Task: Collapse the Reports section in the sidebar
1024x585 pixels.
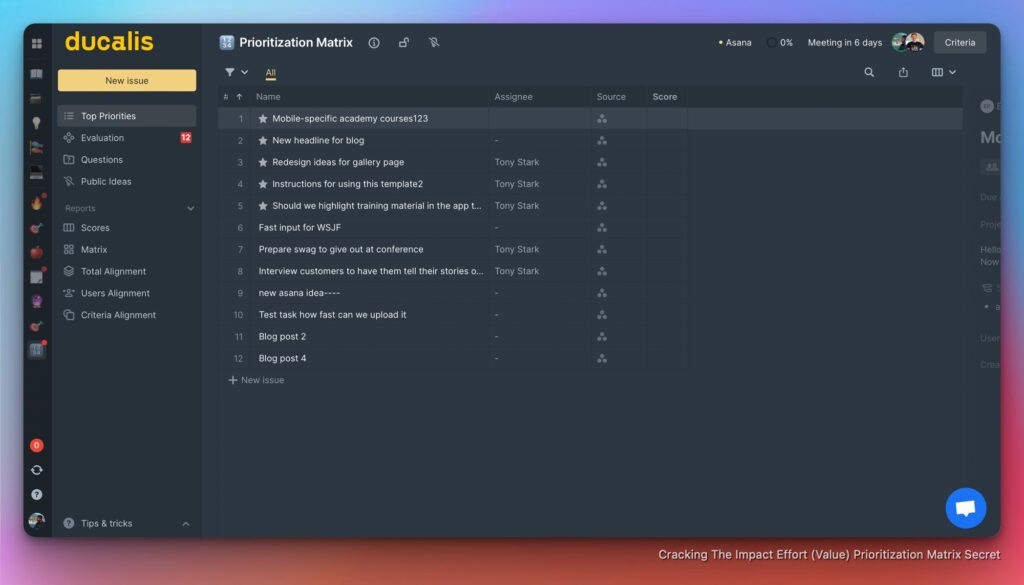Action: 190,208
